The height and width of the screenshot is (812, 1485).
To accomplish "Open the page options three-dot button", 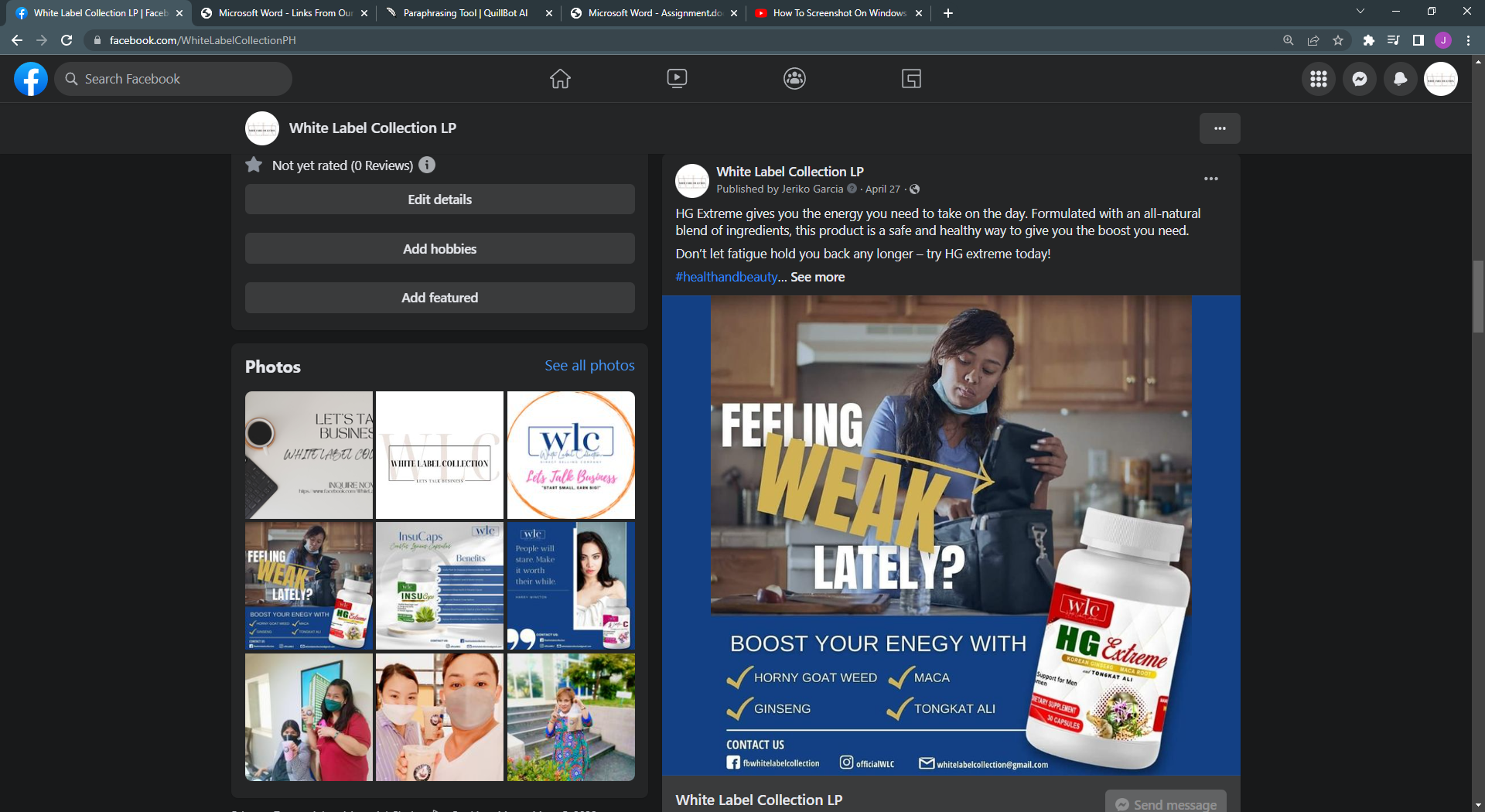I will 1220,128.
